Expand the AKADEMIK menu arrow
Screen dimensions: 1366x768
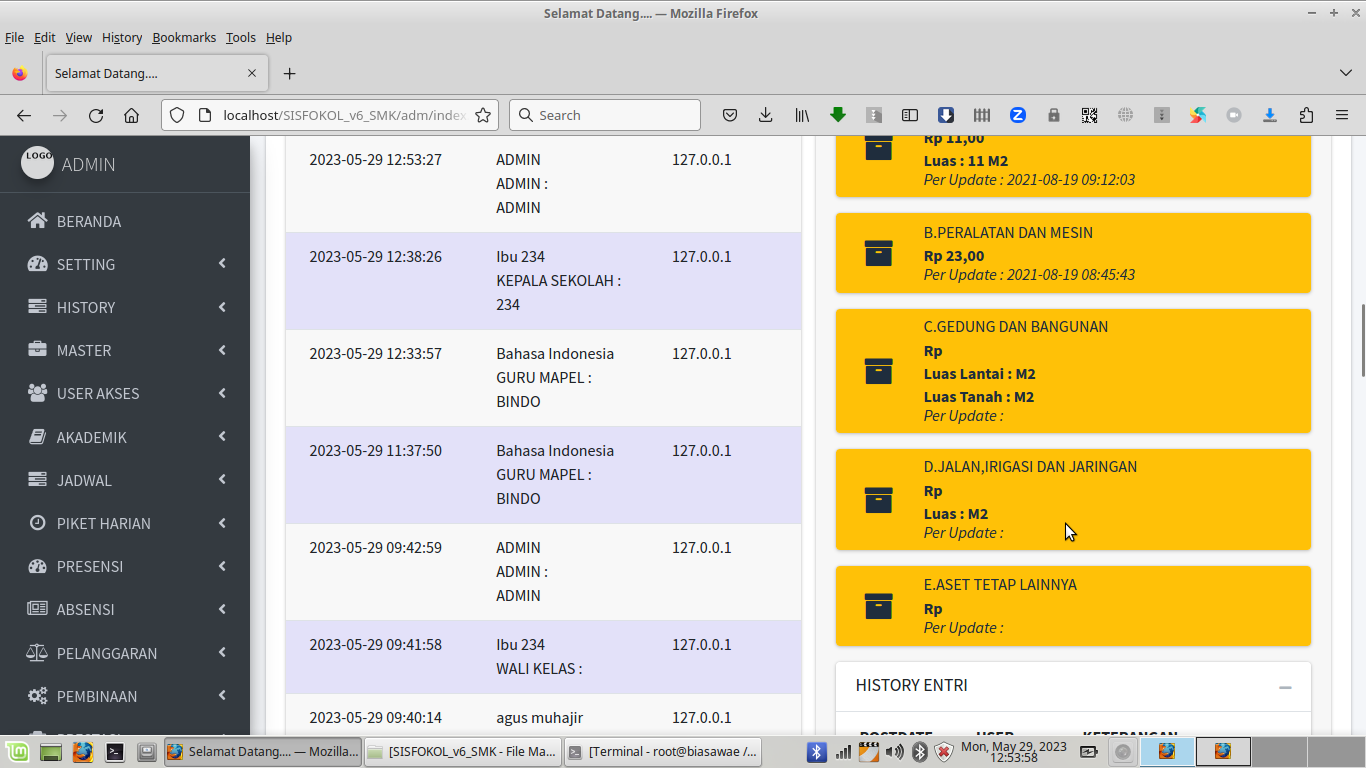click(x=222, y=437)
